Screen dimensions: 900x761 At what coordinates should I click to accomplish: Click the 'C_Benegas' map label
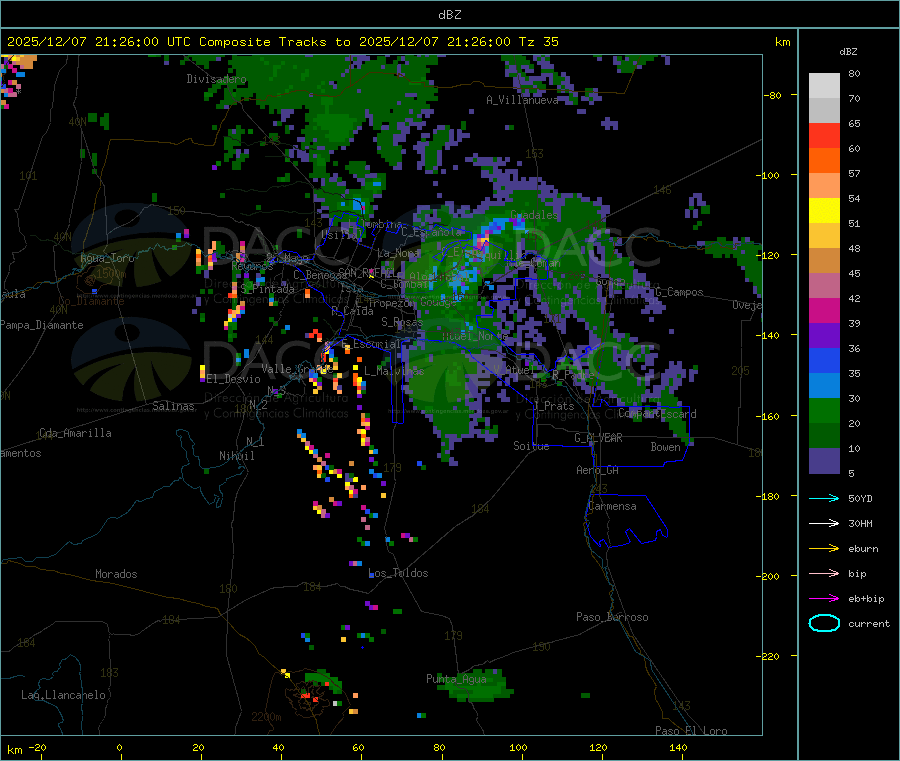(x=320, y=275)
